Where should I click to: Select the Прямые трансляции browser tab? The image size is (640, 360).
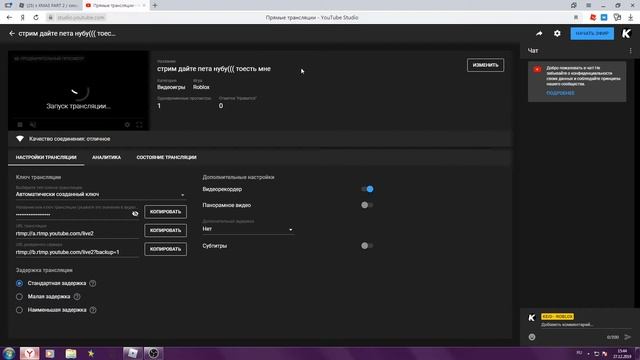point(115,5)
